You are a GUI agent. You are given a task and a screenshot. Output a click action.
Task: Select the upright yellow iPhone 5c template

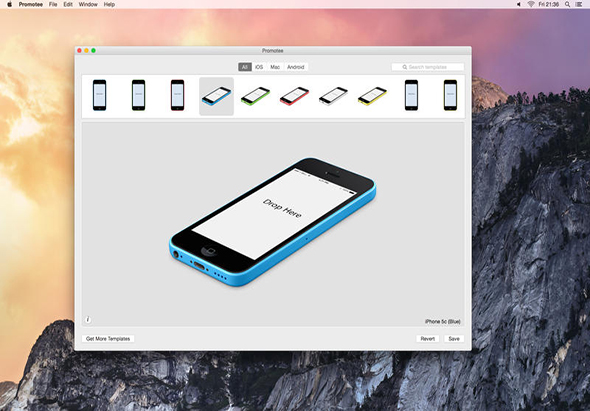tap(450, 95)
